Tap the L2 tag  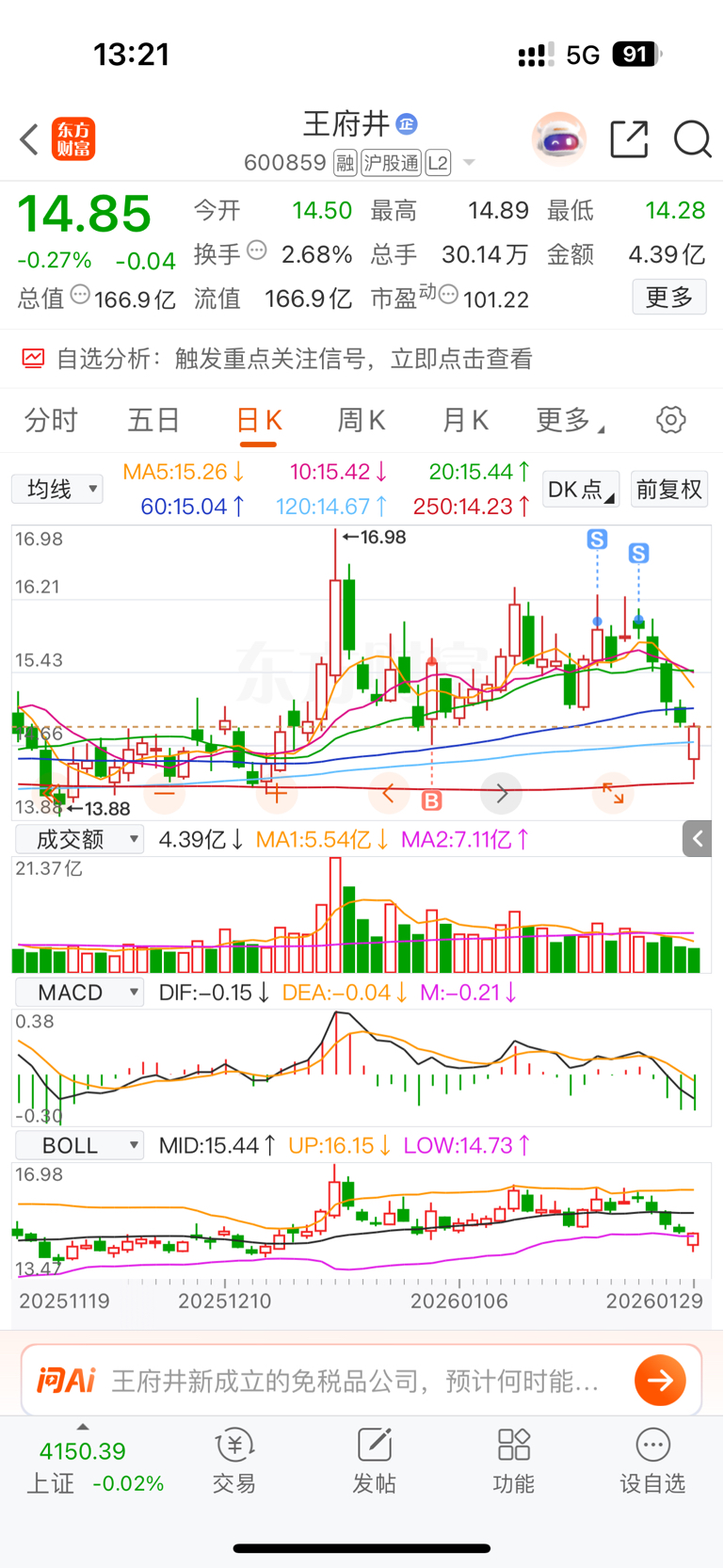(438, 163)
